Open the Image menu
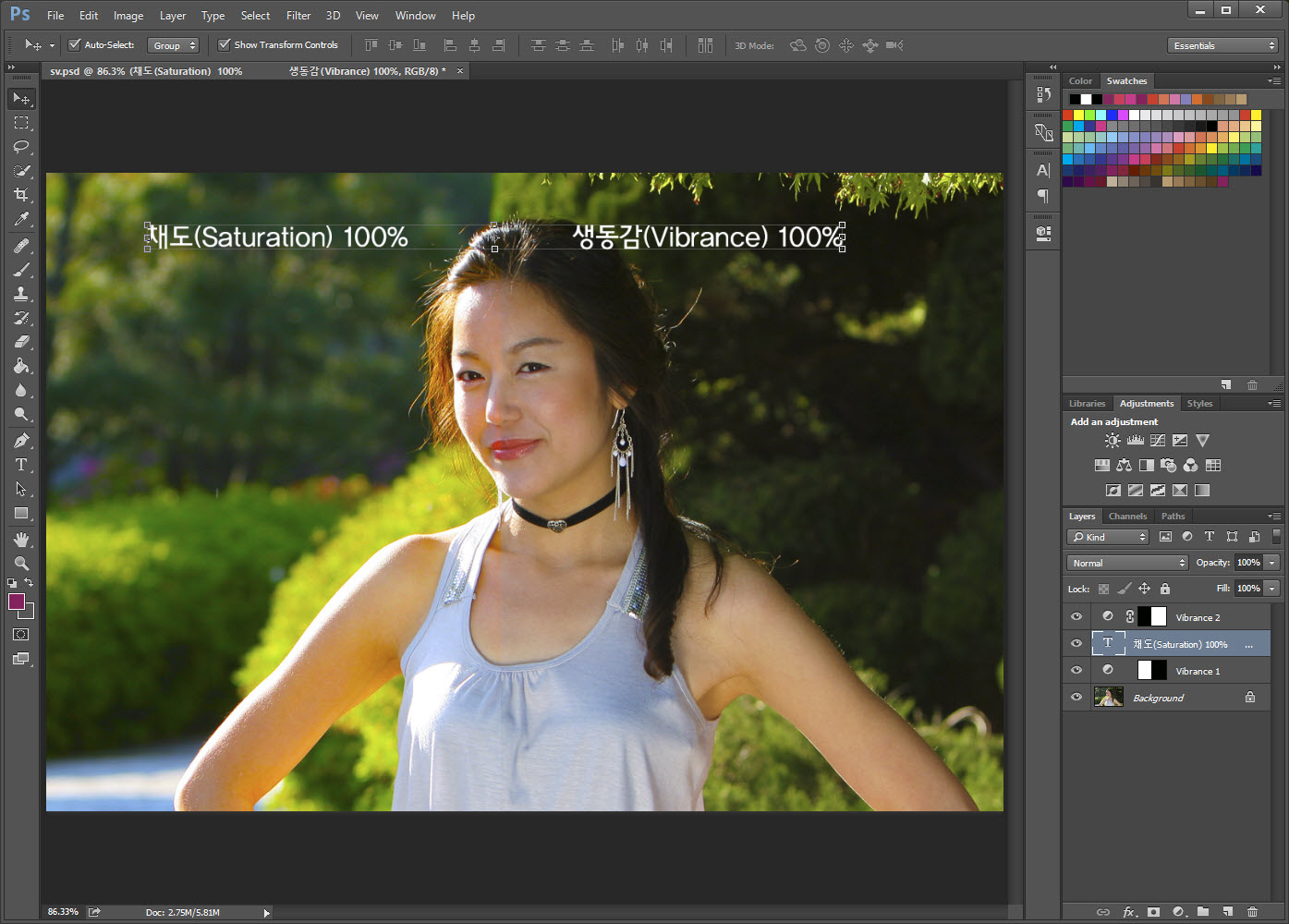This screenshot has height=924, width=1289. [x=128, y=16]
